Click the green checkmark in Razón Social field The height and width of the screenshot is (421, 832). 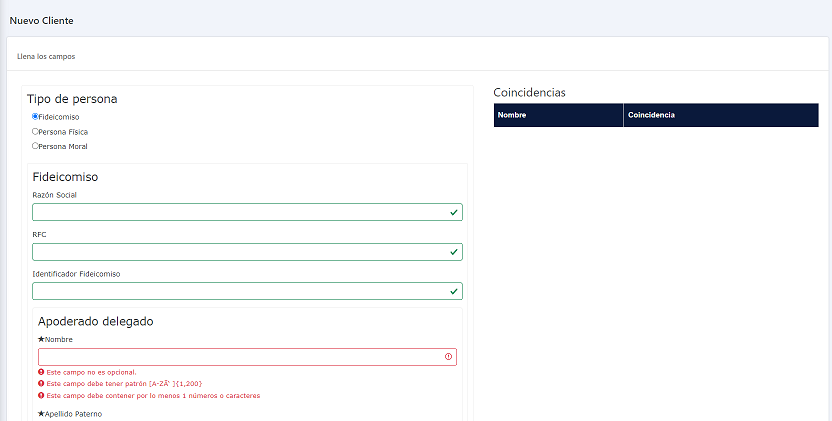click(454, 212)
